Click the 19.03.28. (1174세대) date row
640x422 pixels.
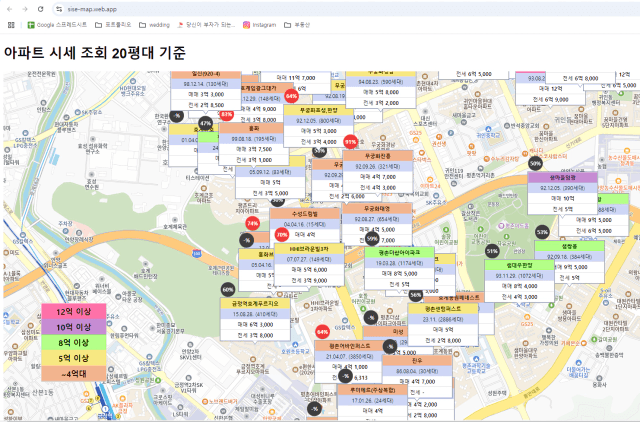[399, 263]
